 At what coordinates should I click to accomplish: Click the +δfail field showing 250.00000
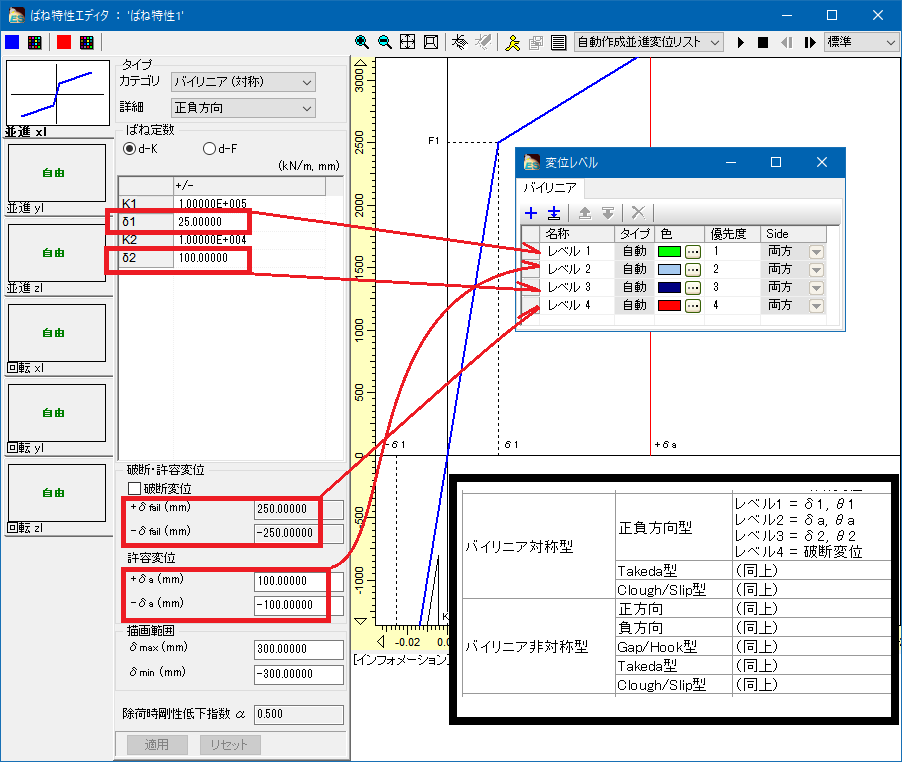(x=299, y=509)
